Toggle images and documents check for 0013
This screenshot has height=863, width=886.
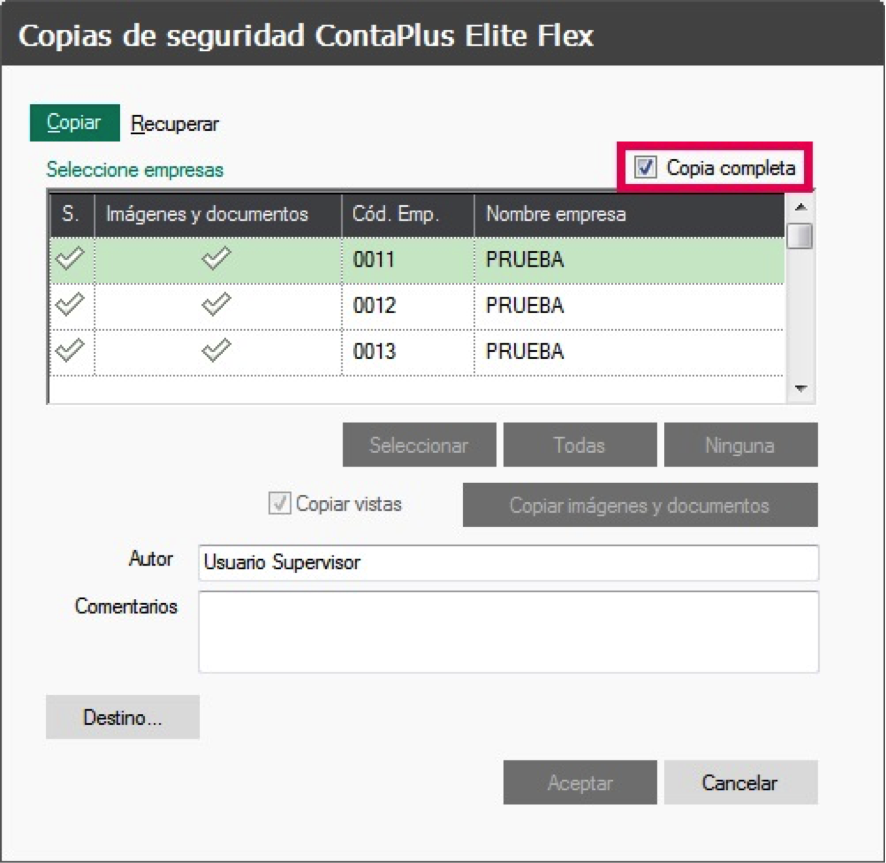[x=217, y=351]
